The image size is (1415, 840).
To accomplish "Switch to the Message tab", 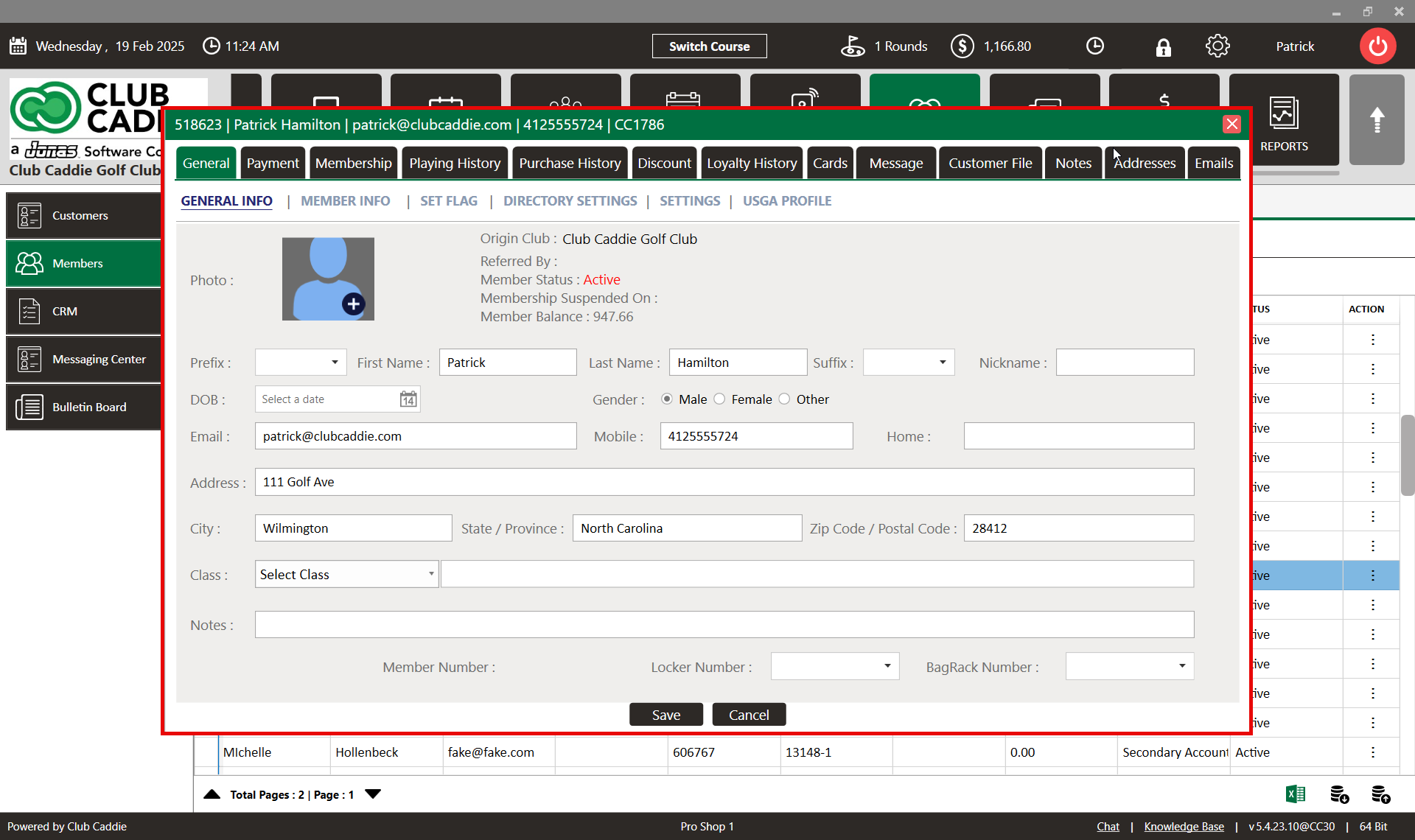I will (895, 163).
